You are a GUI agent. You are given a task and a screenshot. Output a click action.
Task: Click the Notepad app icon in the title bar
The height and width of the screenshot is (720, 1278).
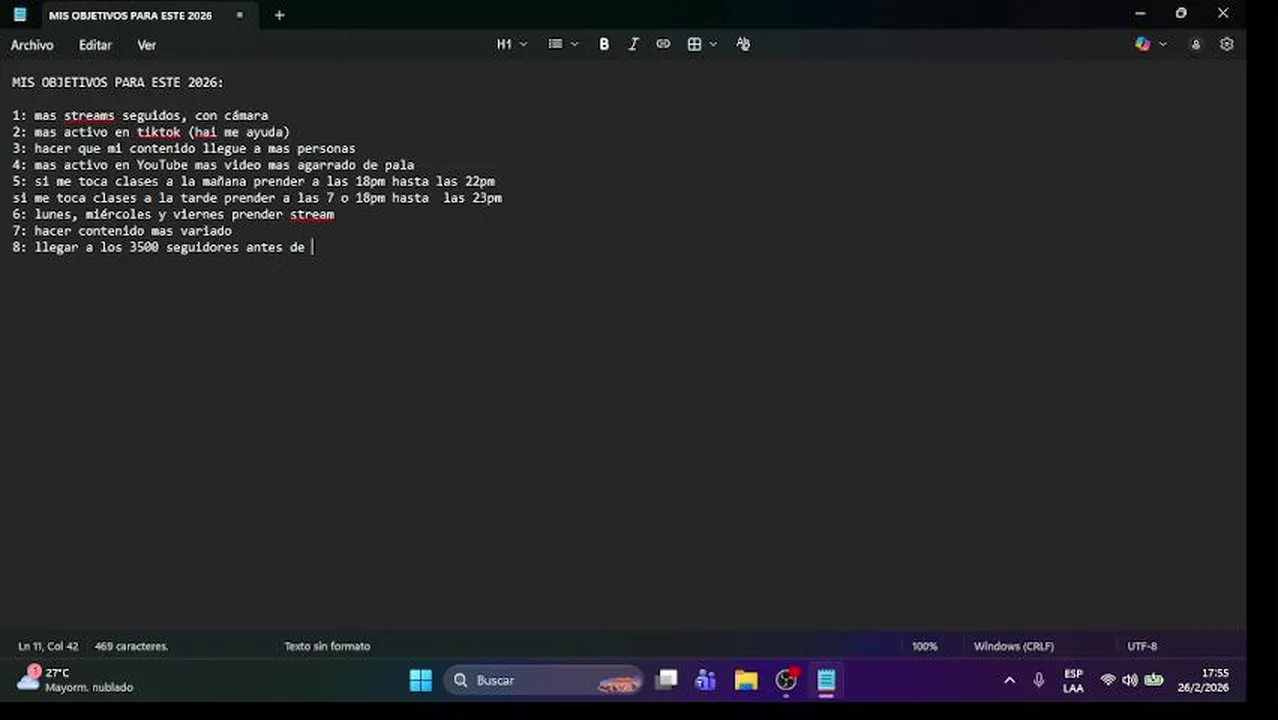[19, 14]
